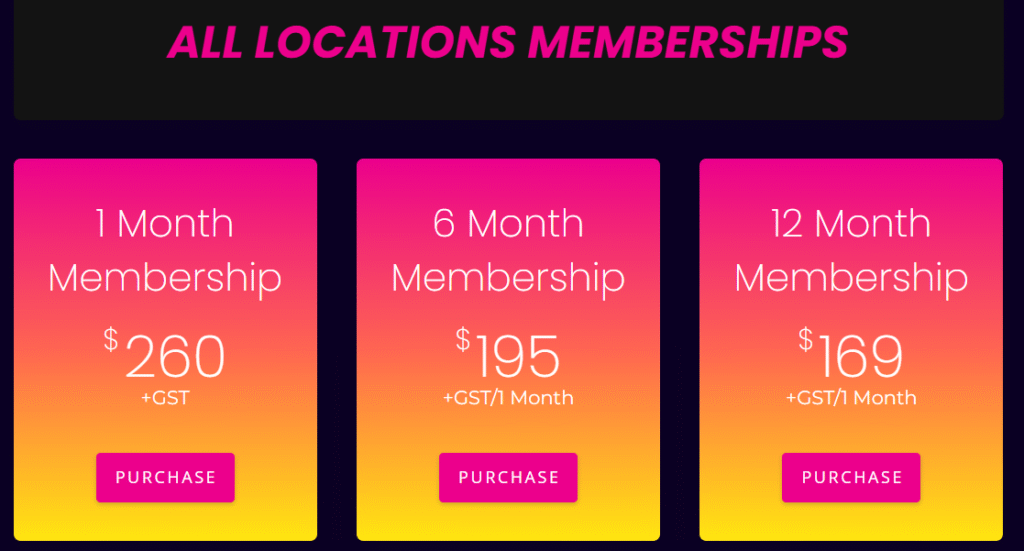Click Purchase for the 1 Month Membership

tap(165, 477)
